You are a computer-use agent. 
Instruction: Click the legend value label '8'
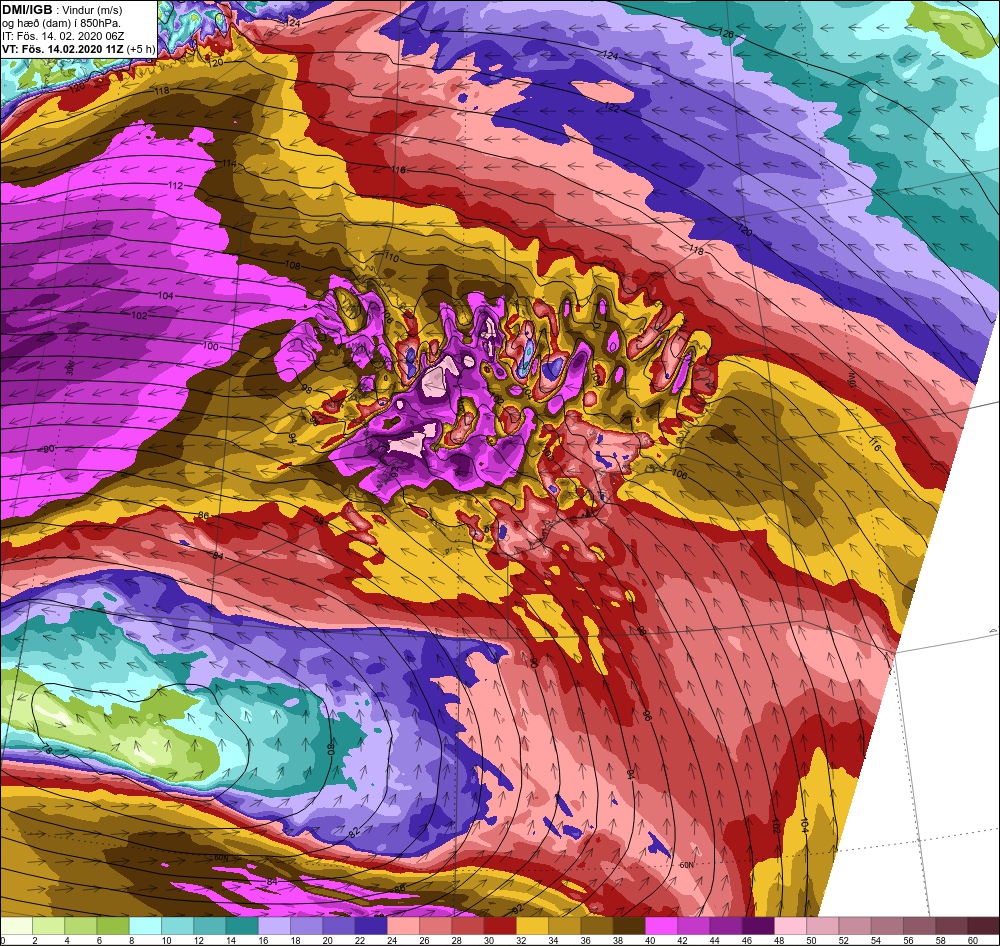(132, 940)
